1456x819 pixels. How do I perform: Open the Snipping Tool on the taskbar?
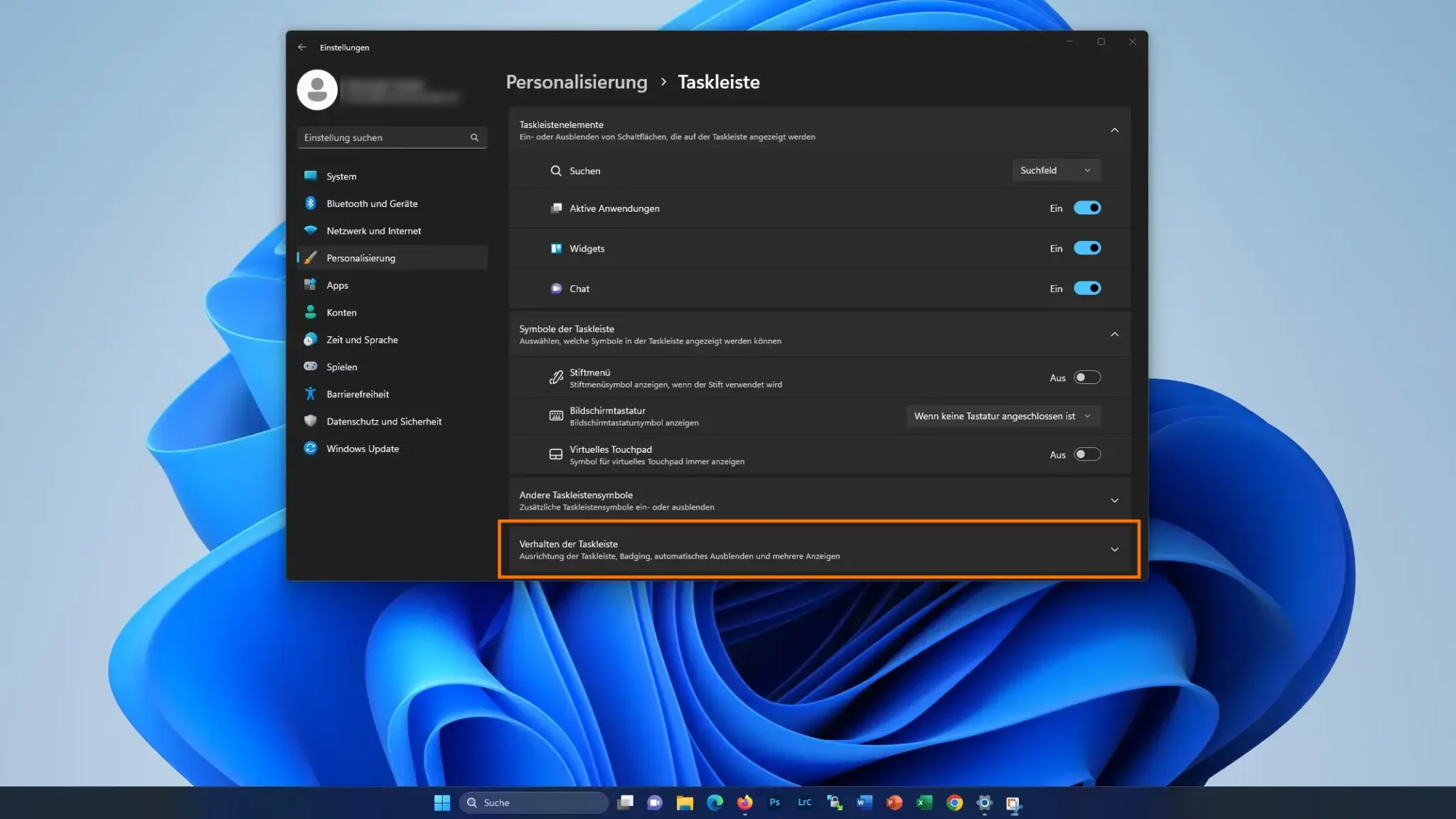1014,803
